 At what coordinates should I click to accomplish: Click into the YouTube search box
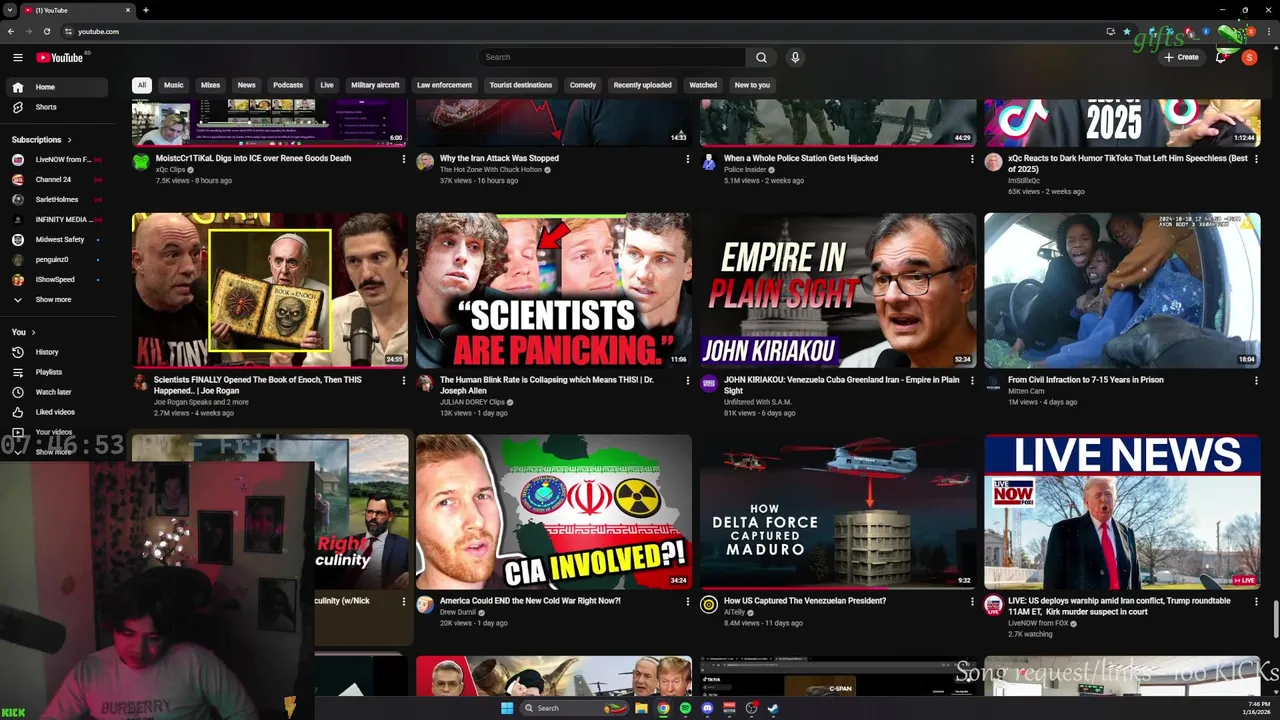[611, 57]
